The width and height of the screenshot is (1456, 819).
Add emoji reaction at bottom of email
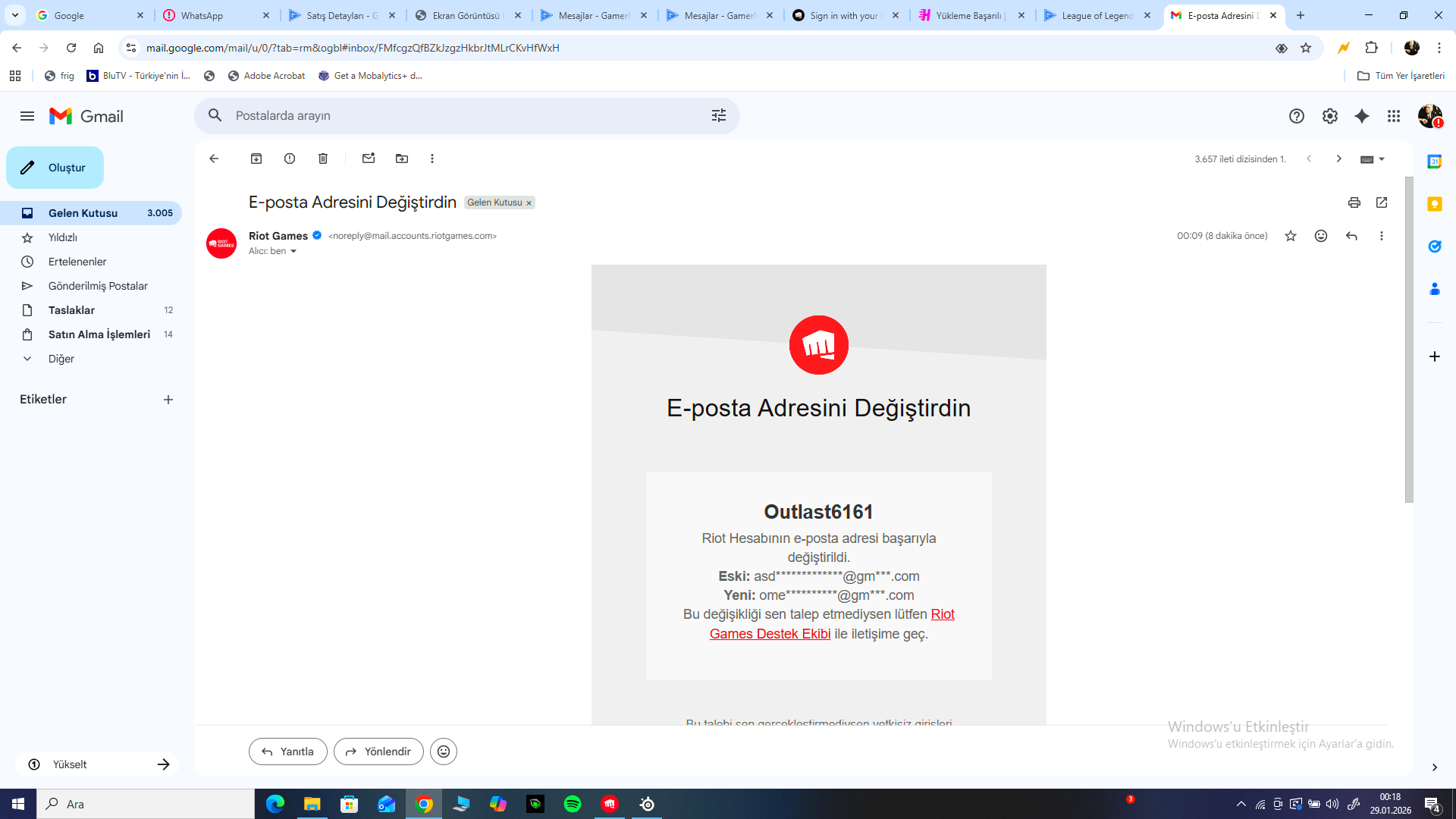[x=444, y=752]
